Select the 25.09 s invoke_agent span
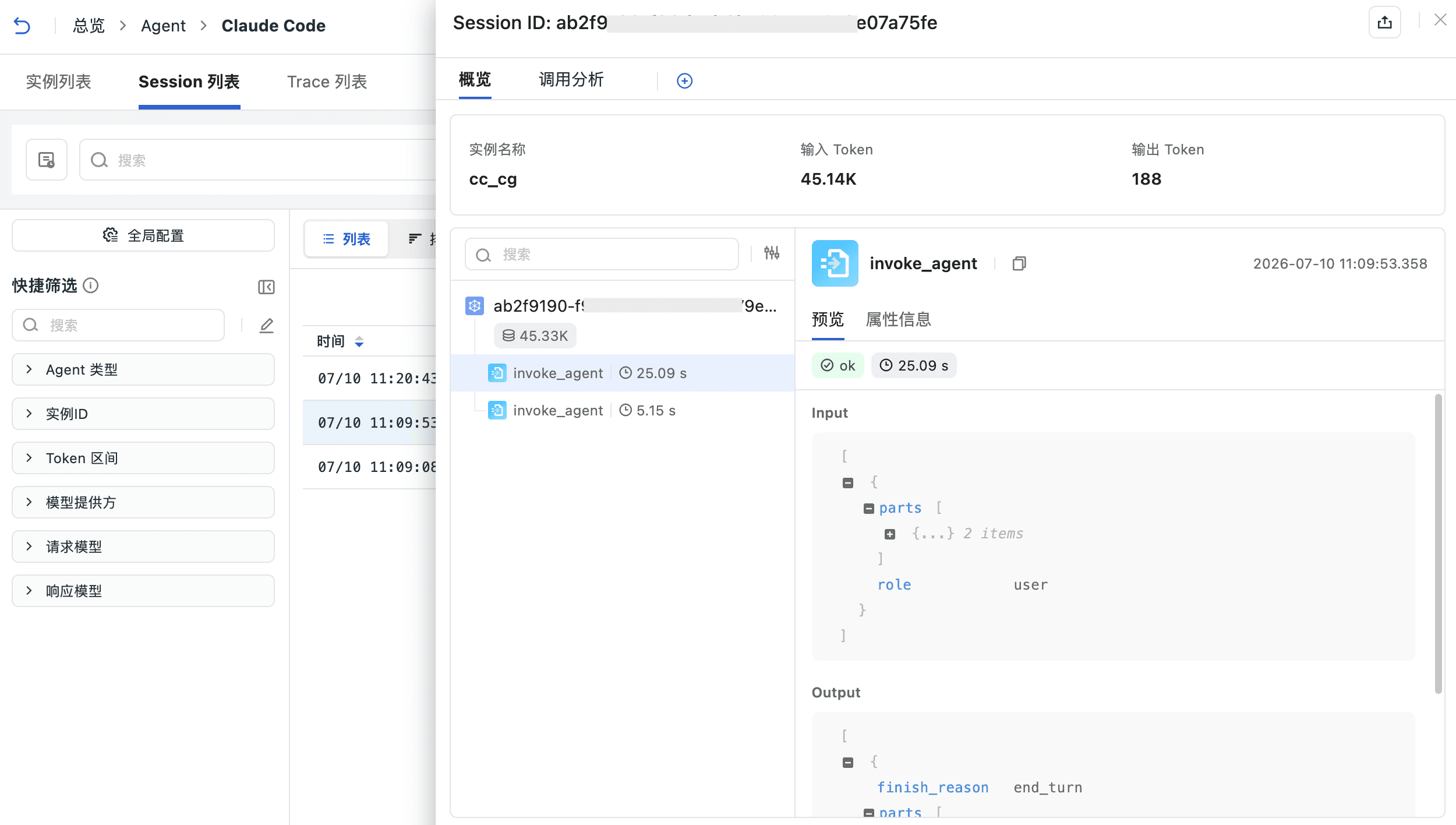This screenshot has width=1456, height=825. click(623, 373)
